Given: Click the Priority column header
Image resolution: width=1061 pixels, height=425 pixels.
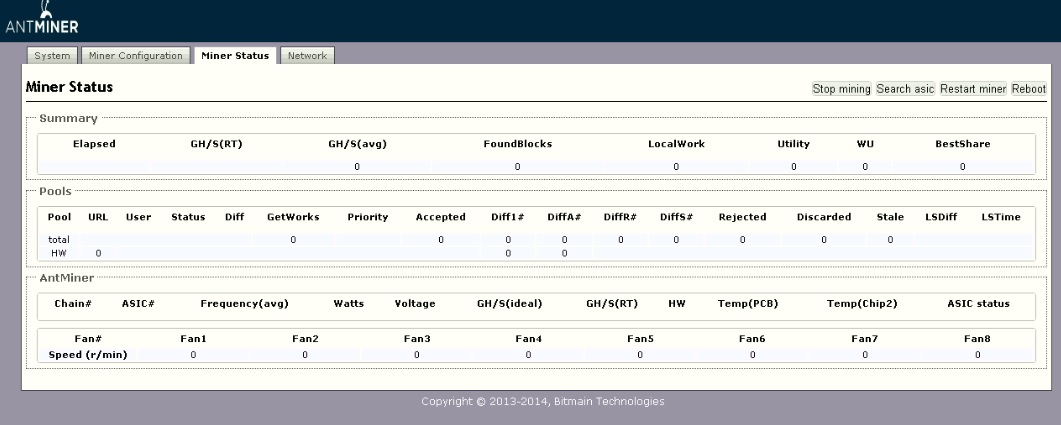Looking at the screenshot, I should pyautogui.click(x=367, y=217).
